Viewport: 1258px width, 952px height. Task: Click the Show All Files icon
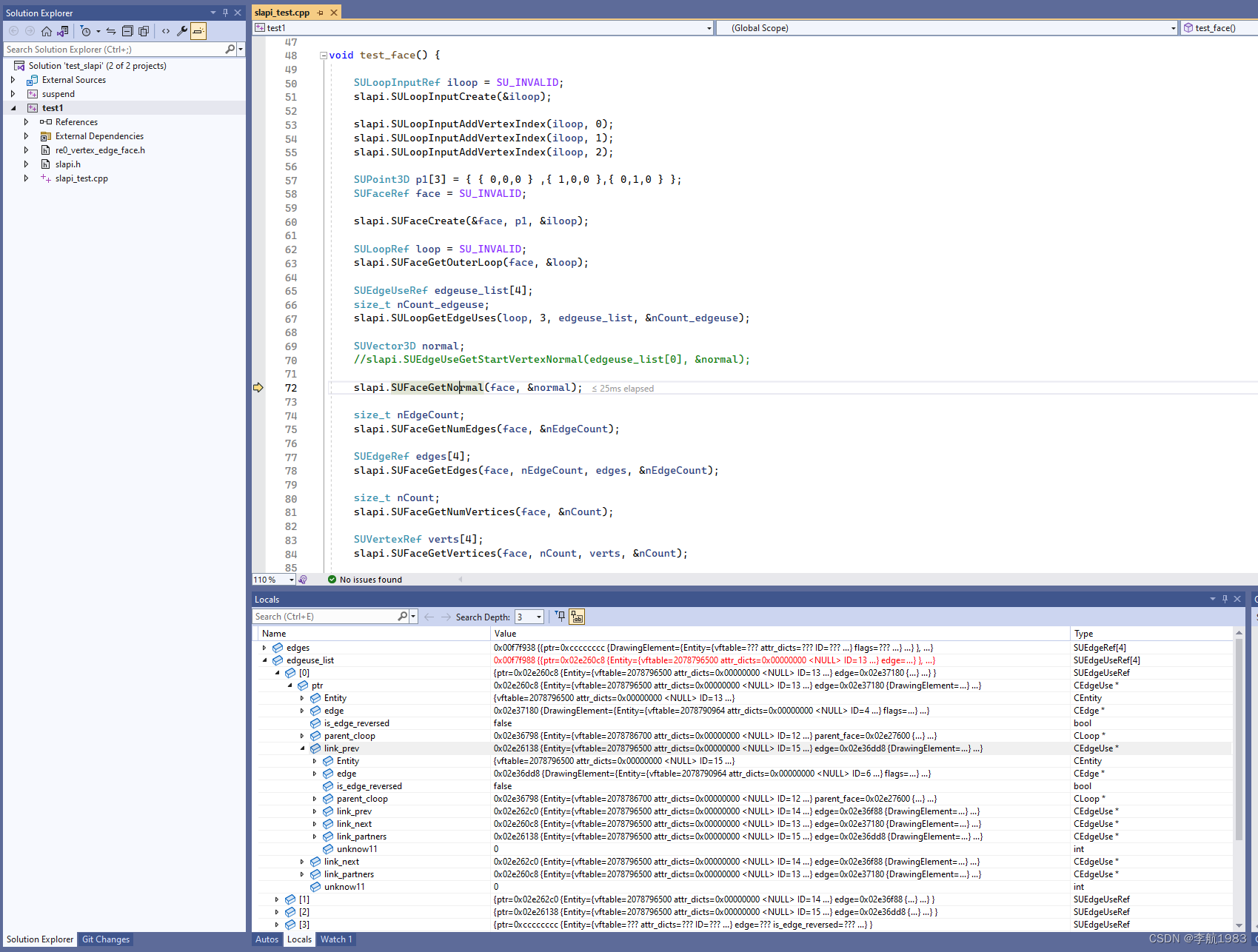[x=144, y=31]
